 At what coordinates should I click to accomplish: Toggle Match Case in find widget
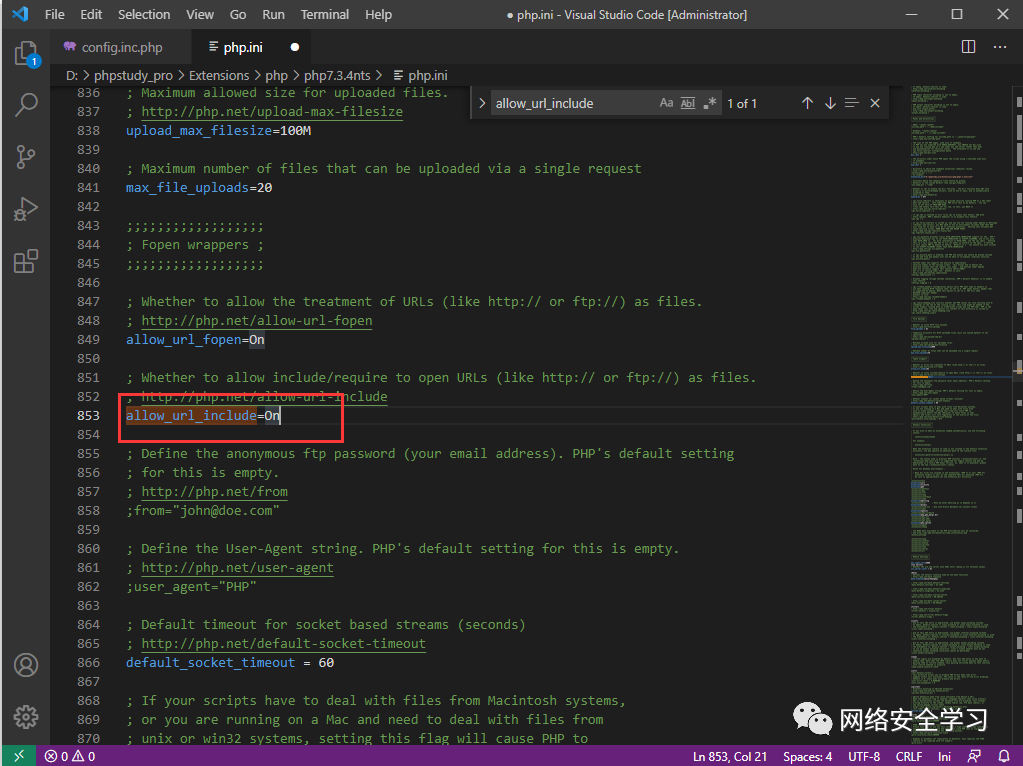pos(666,103)
